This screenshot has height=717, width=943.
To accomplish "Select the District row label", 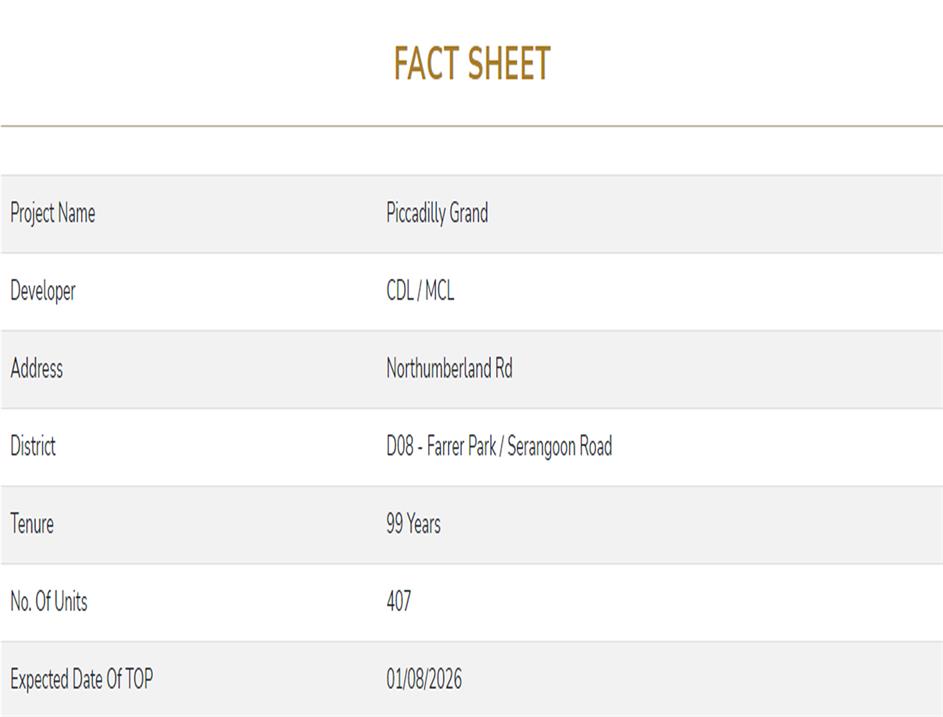I will (33, 446).
